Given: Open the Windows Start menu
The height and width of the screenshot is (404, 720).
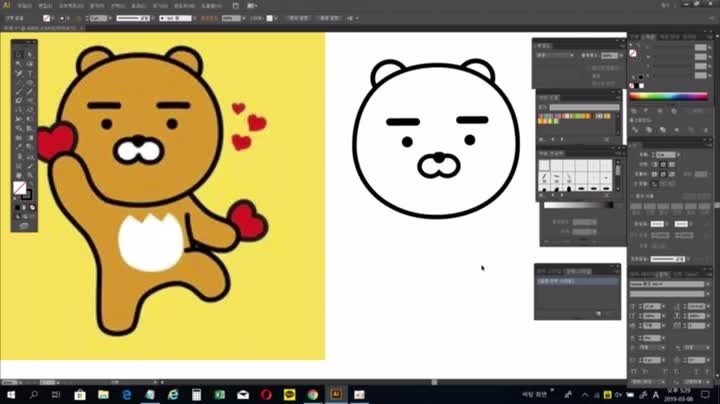Looking at the screenshot, I should [10, 394].
